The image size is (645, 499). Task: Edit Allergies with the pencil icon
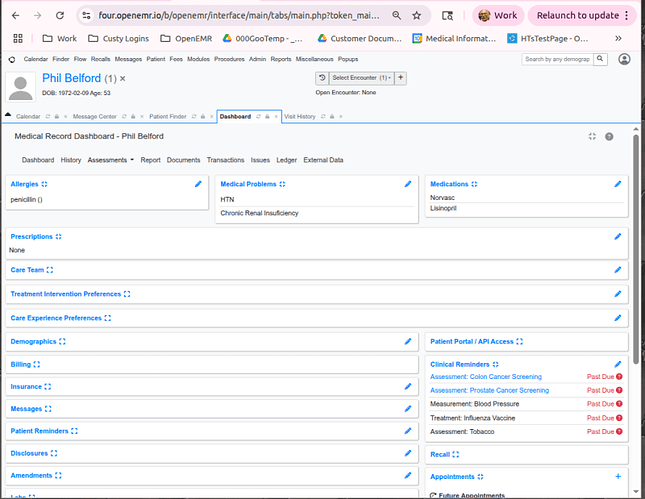coord(198,184)
